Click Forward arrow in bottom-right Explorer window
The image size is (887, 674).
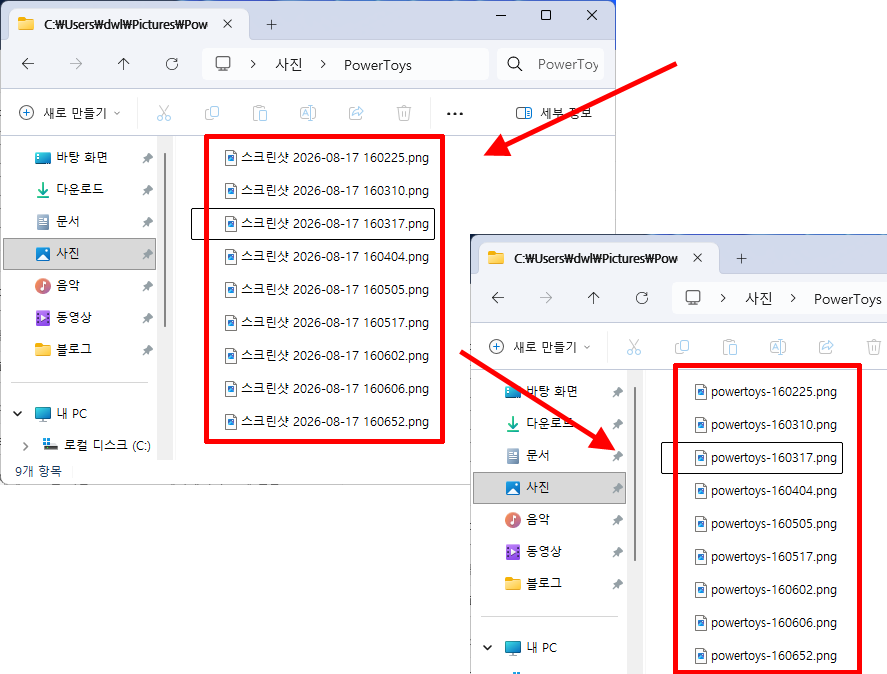tap(546, 298)
